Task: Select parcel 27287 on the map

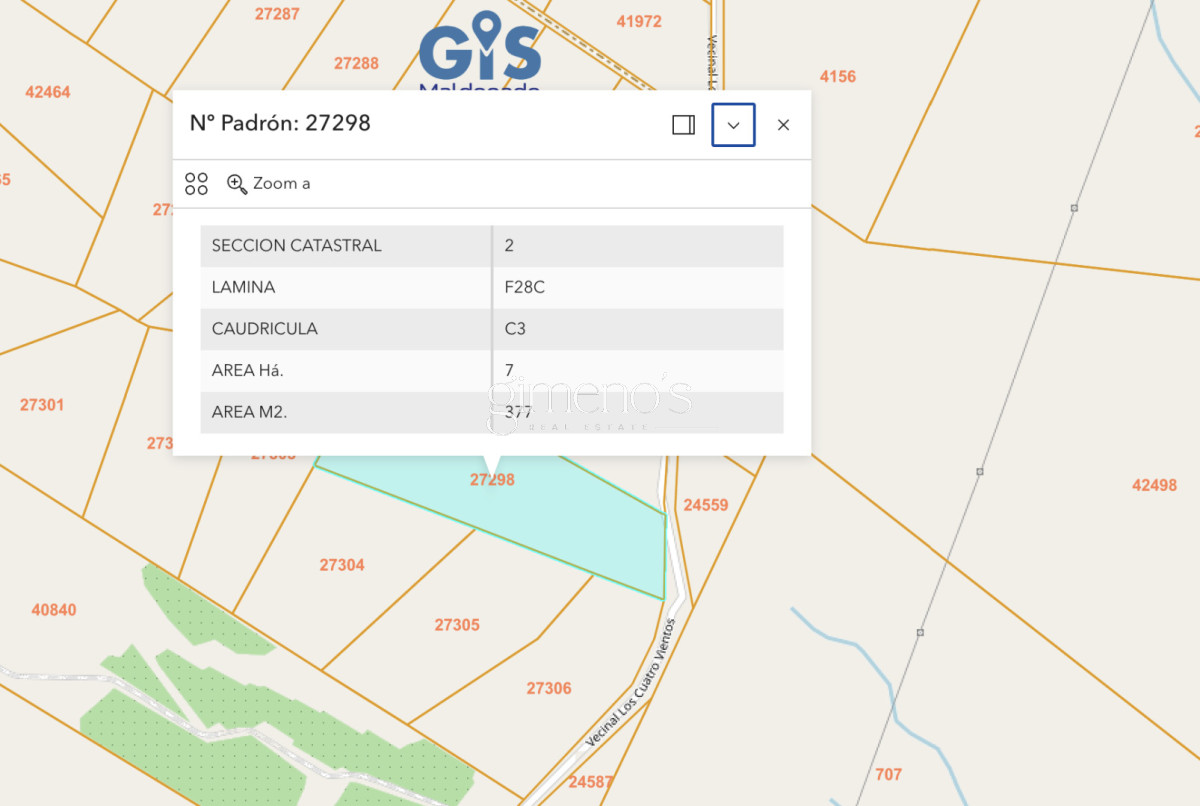Action: coord(277,14)
